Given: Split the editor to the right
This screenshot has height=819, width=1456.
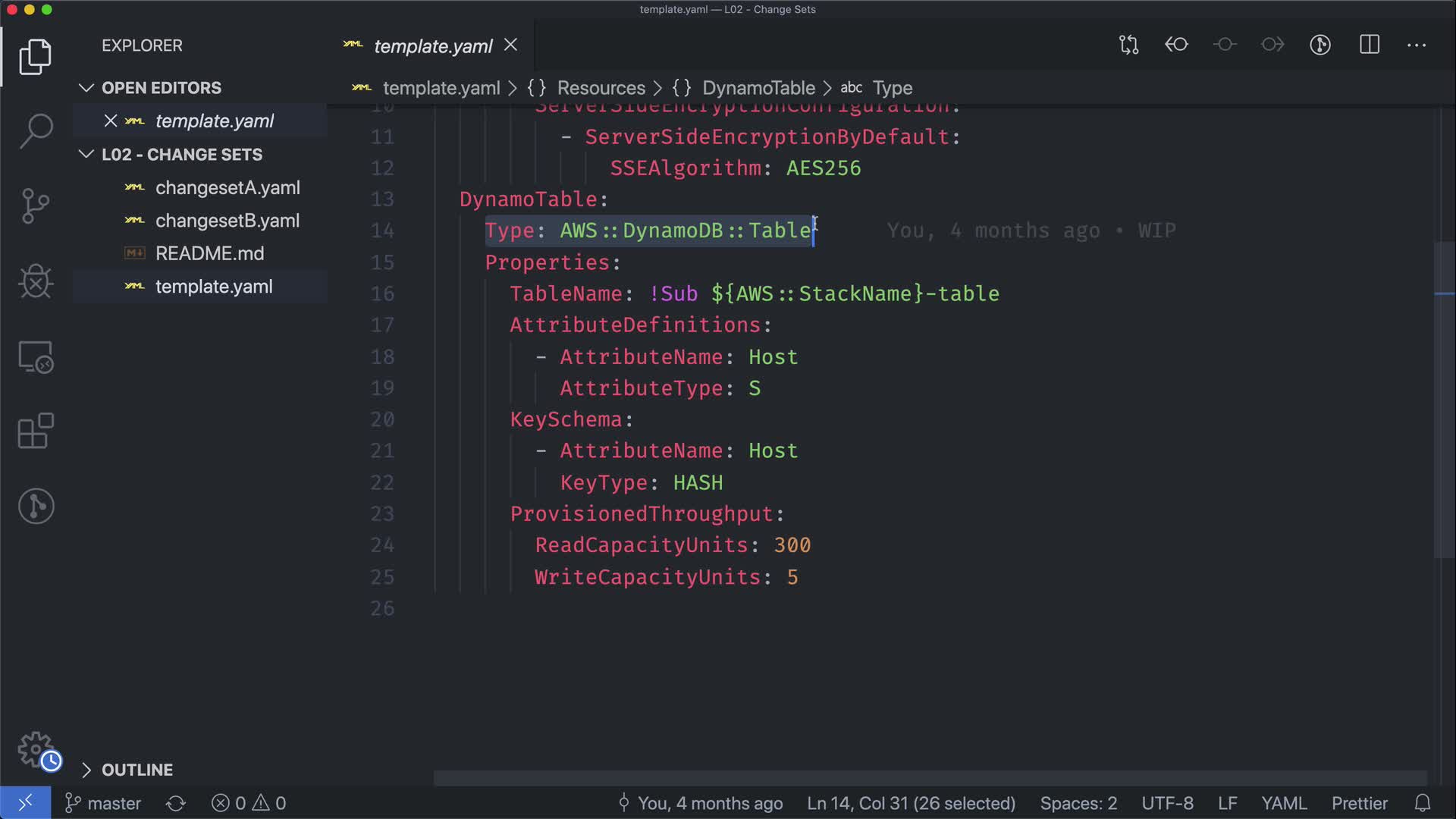Looking at the screenshot, I should (1370, 45).
